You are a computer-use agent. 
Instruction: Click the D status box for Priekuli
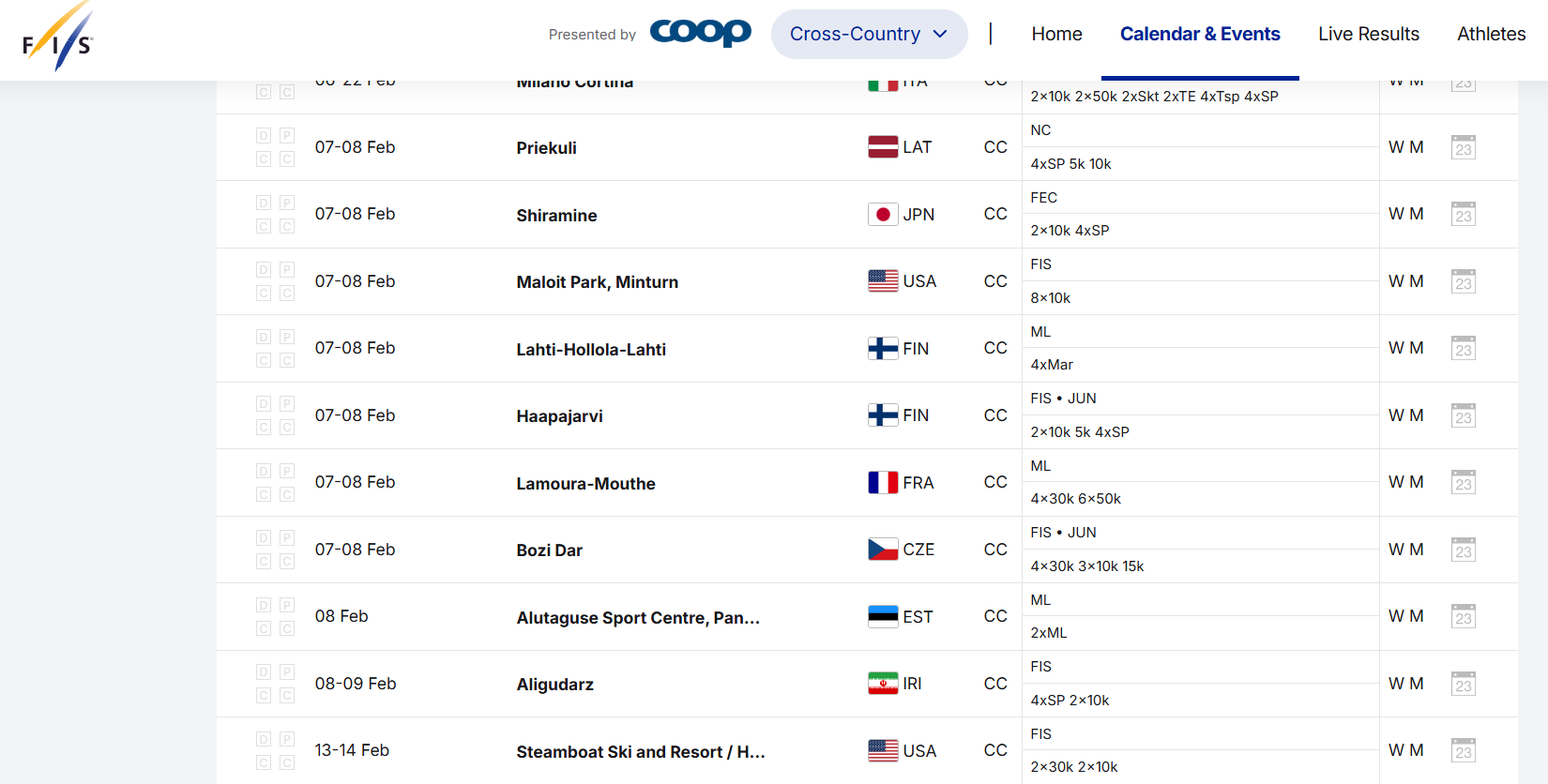pos(264,136)
